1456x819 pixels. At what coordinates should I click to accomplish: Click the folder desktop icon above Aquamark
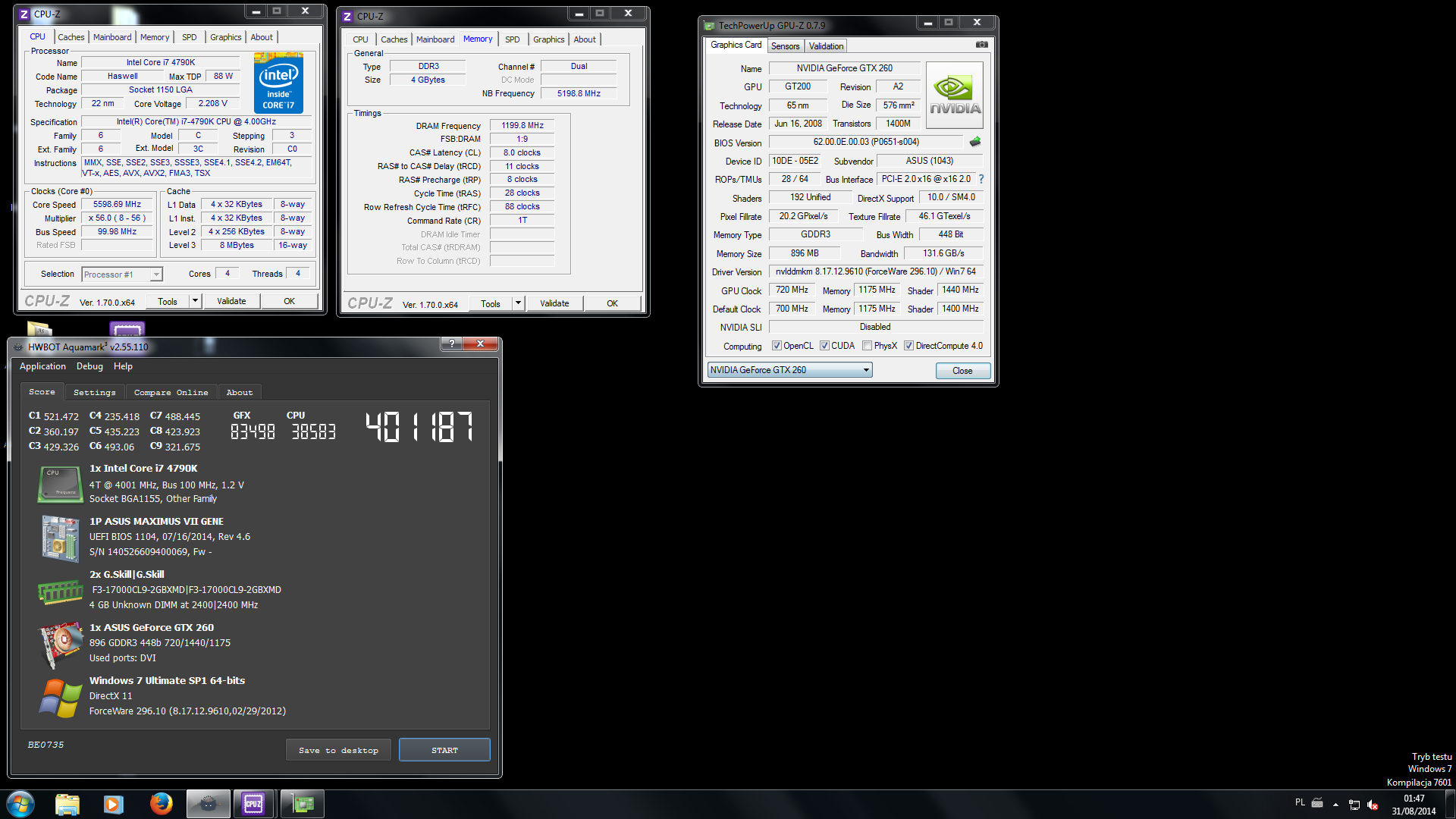point(39,329)
